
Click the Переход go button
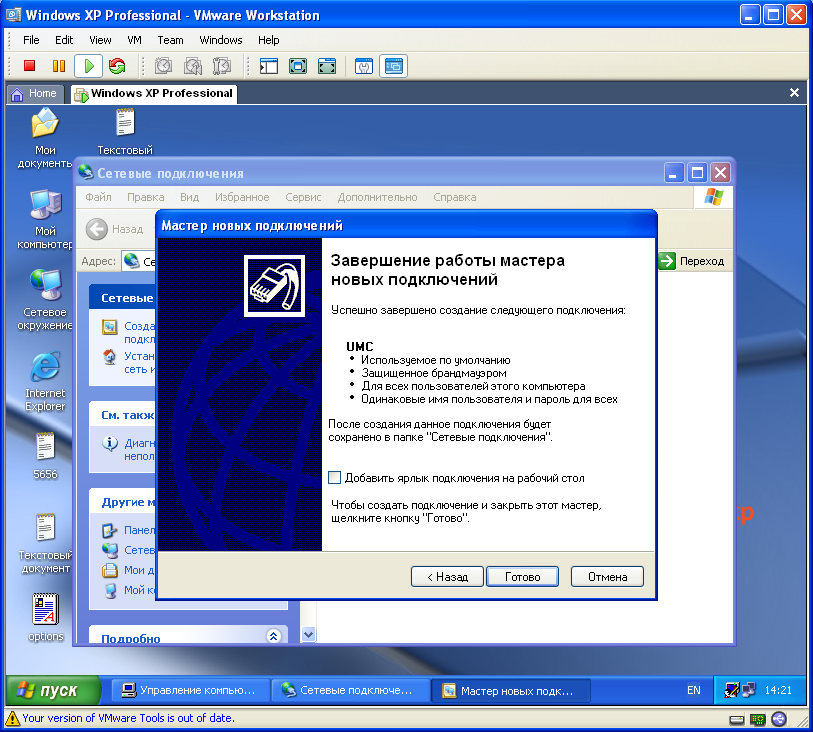(x=692, y=261)
